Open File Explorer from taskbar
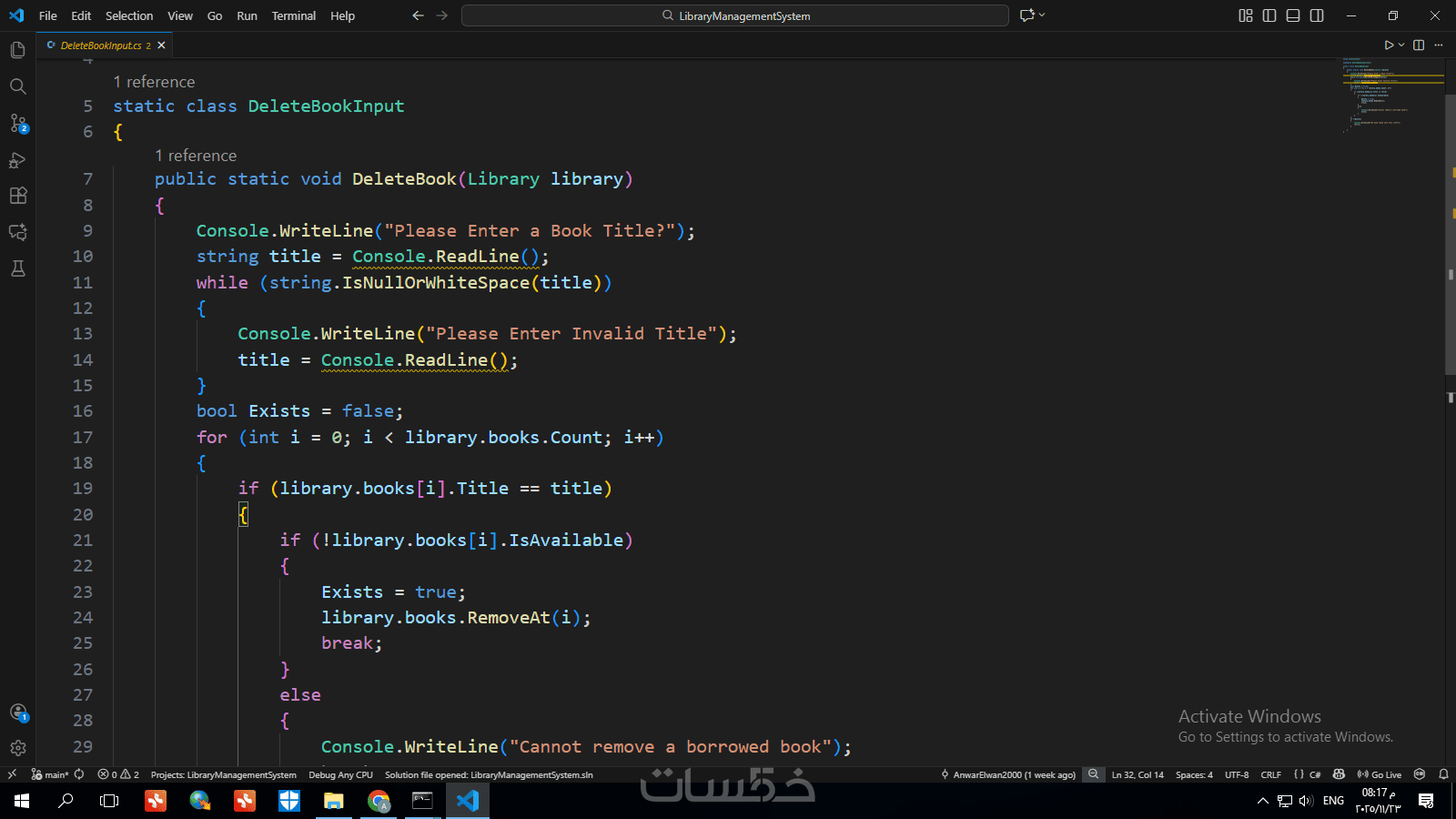1456x819 pixels. click(334, 801)
